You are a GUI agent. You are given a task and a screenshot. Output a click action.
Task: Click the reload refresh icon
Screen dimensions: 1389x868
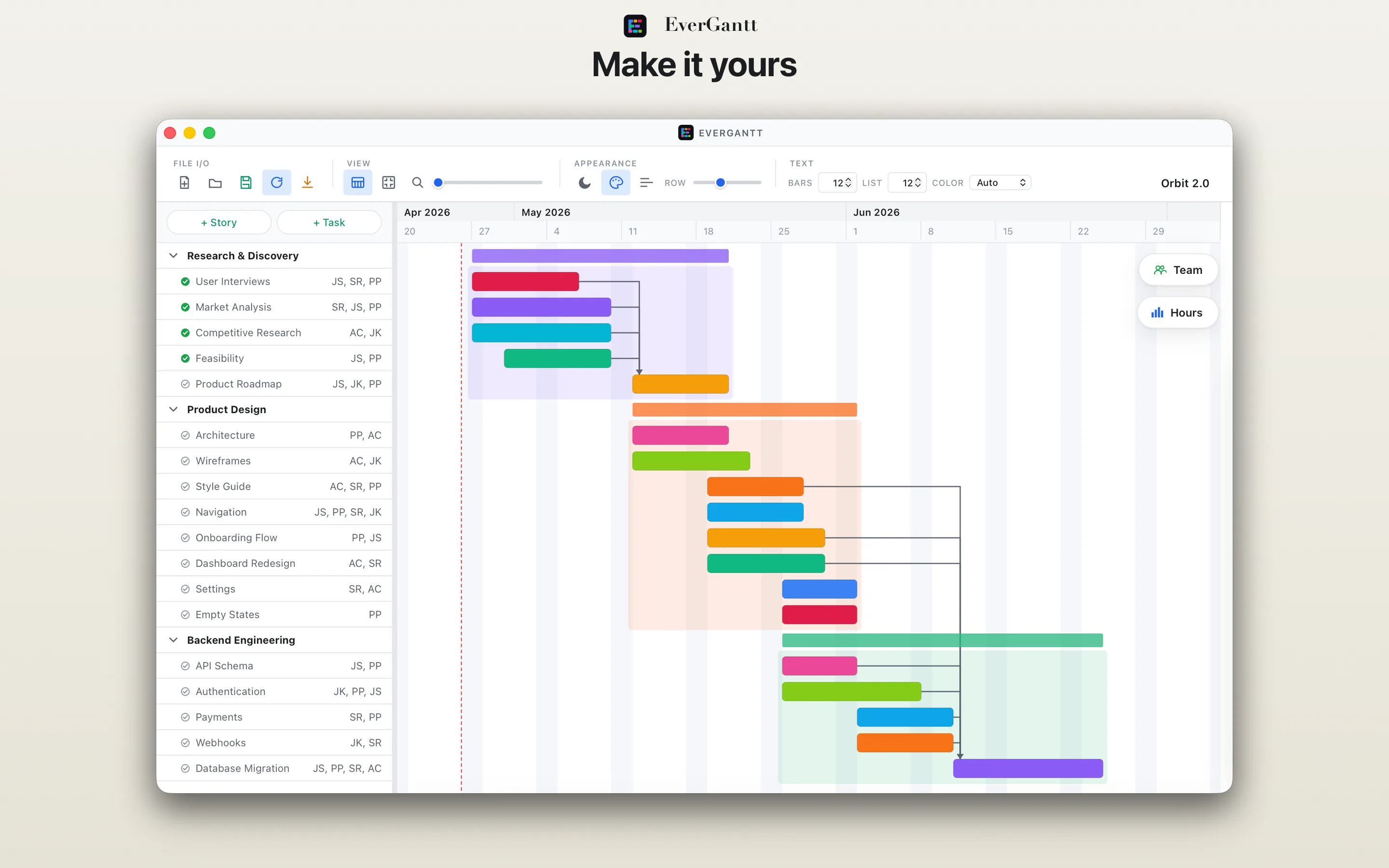pyautogui.click(x=277, y=183)
